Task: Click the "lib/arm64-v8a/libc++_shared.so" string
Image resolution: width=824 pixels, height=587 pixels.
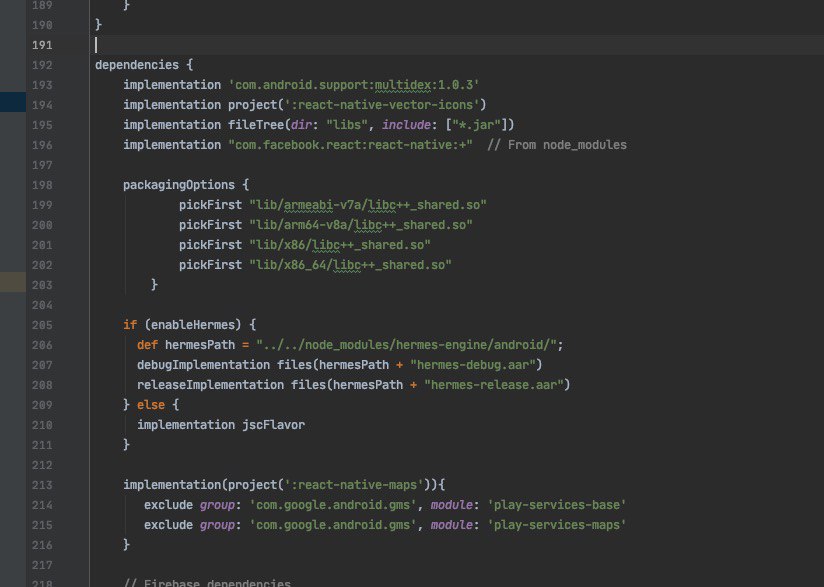Action: click(361, 225)
